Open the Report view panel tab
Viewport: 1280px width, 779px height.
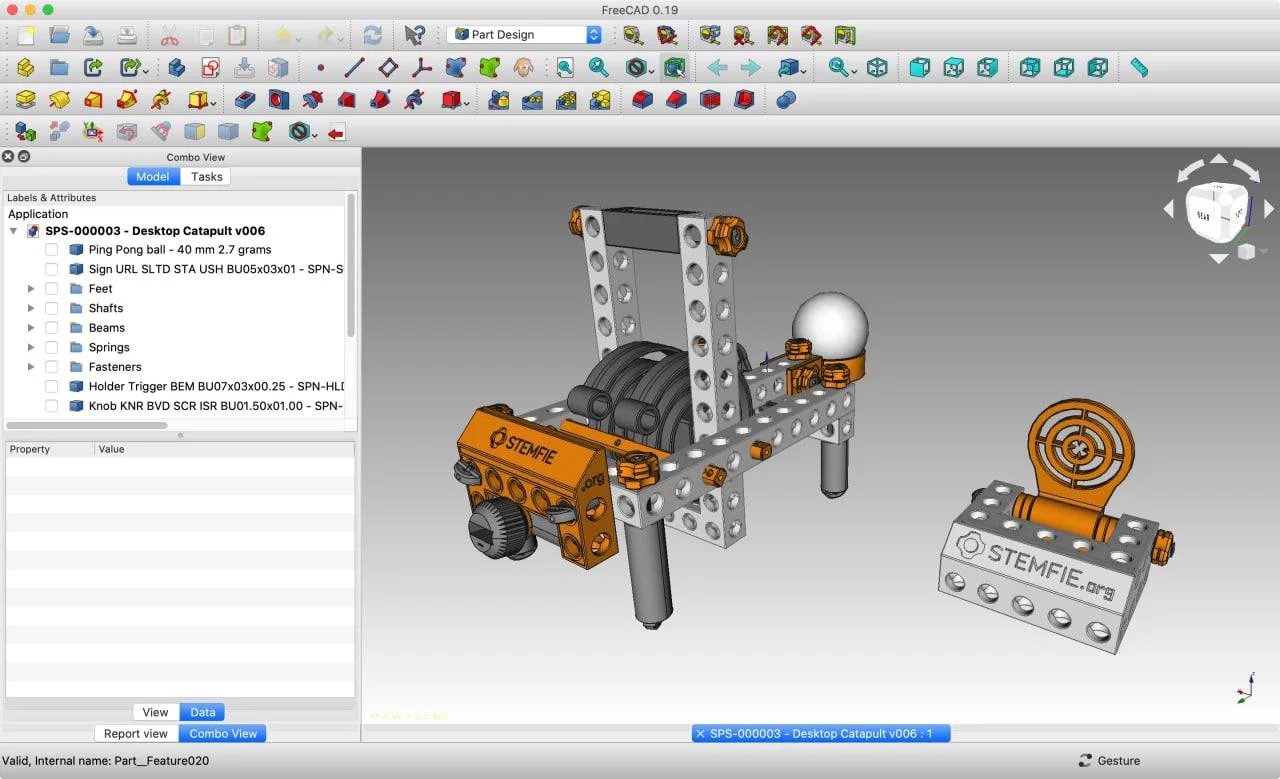click(136, 733)
